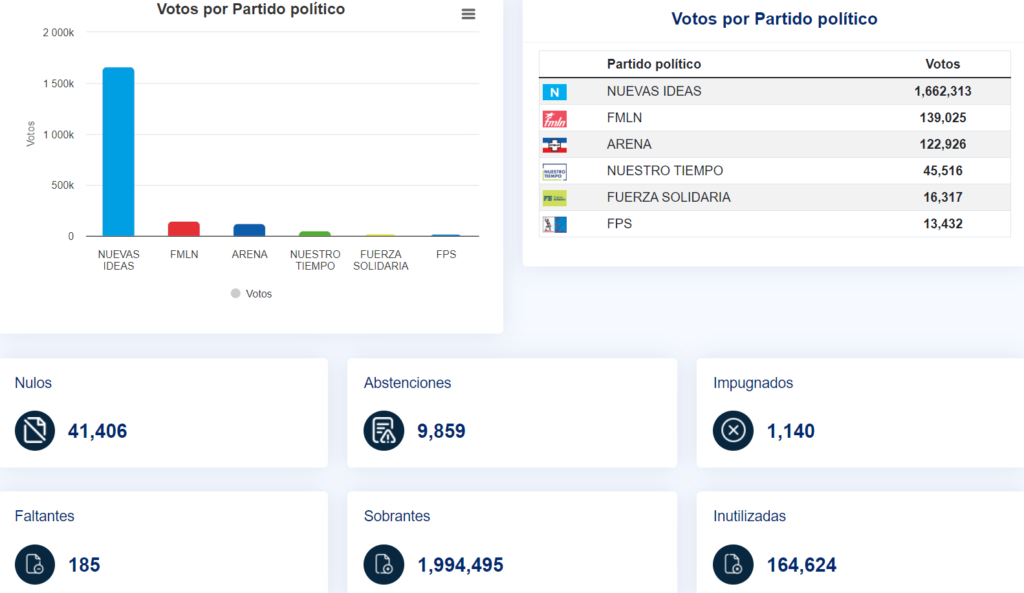This screenshot has height=593, width=1024.
Task: Click the FMLN party logo
Action: tap(554, 119)
